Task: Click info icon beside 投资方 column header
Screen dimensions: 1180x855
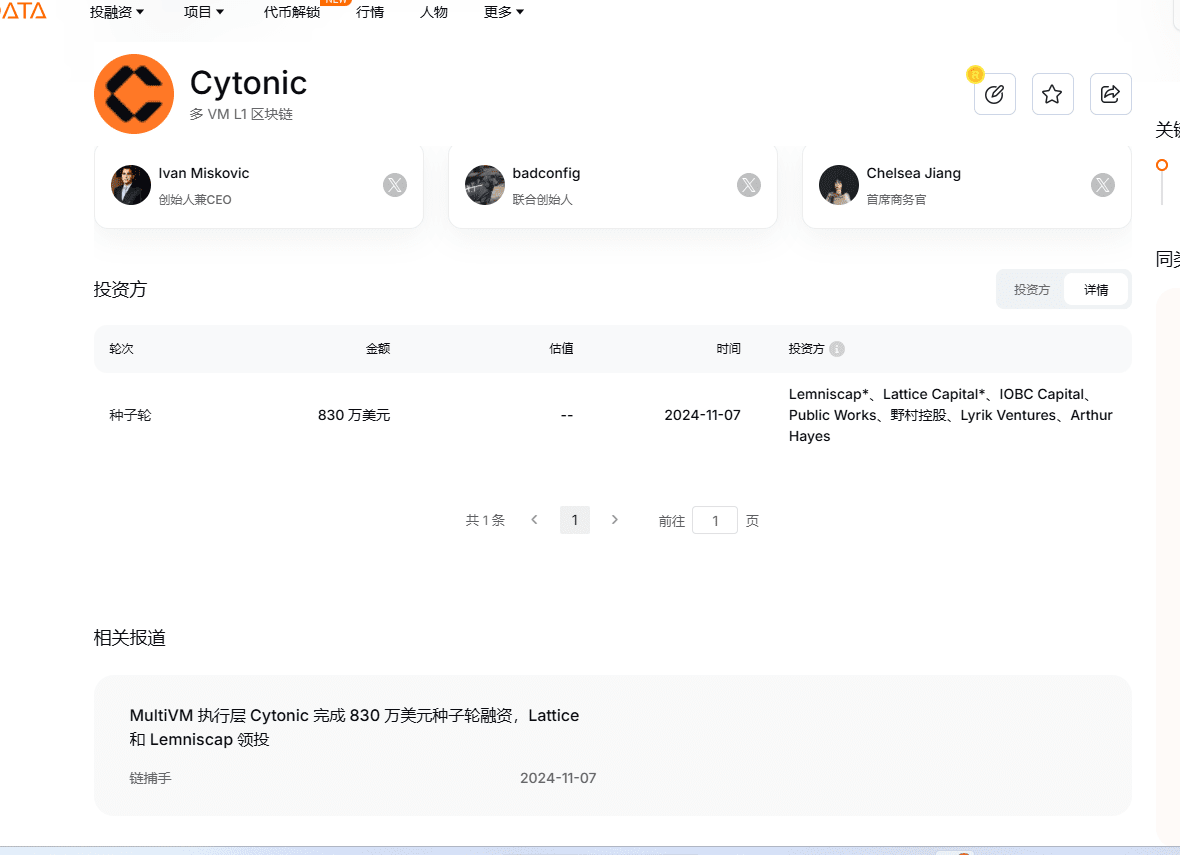Action: pyautogui.click(x=837, y=349)
